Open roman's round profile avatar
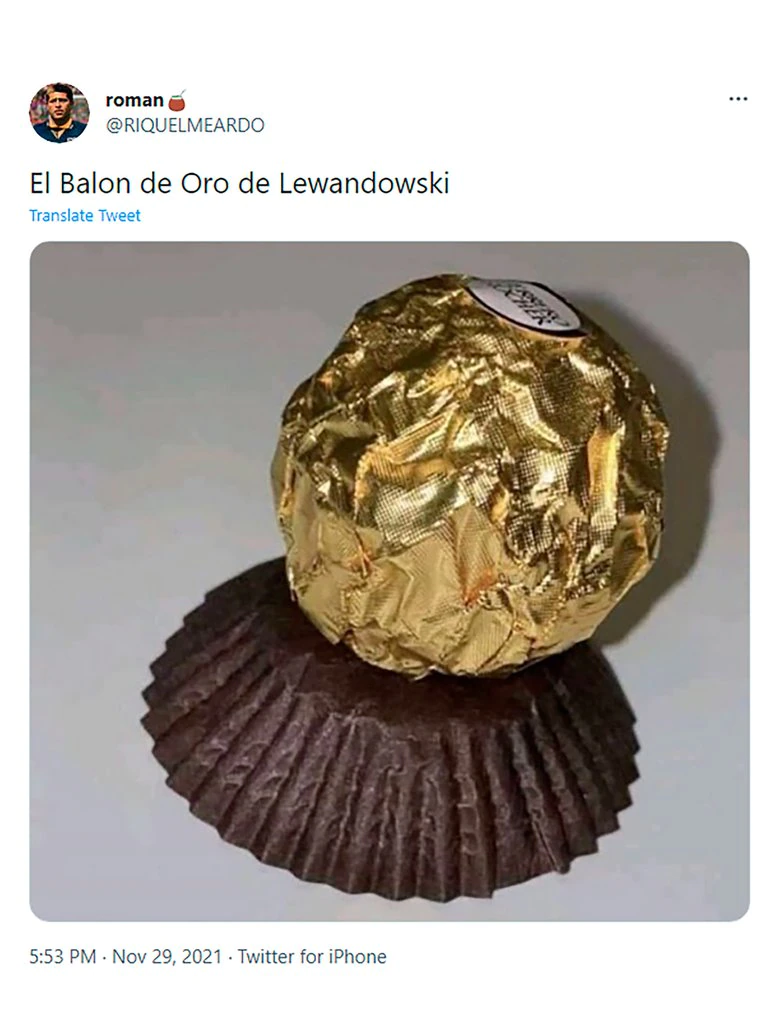 point(59,112)
